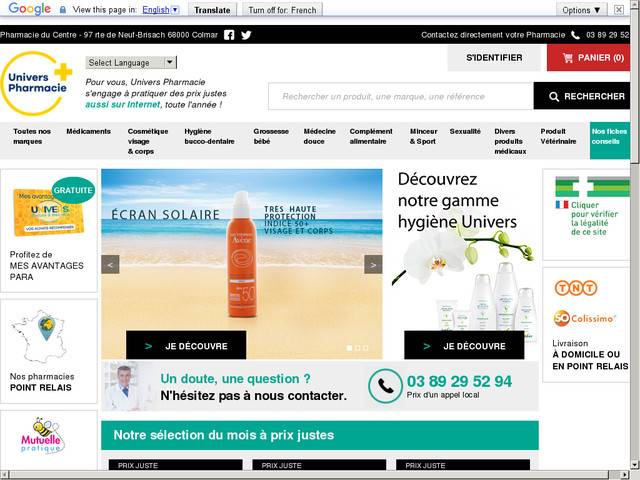Image resolution: width=640 pixels, height=480 pixels.
Task: Open the Options dropdown in the translate bar
Action: [x=581, y=10]
